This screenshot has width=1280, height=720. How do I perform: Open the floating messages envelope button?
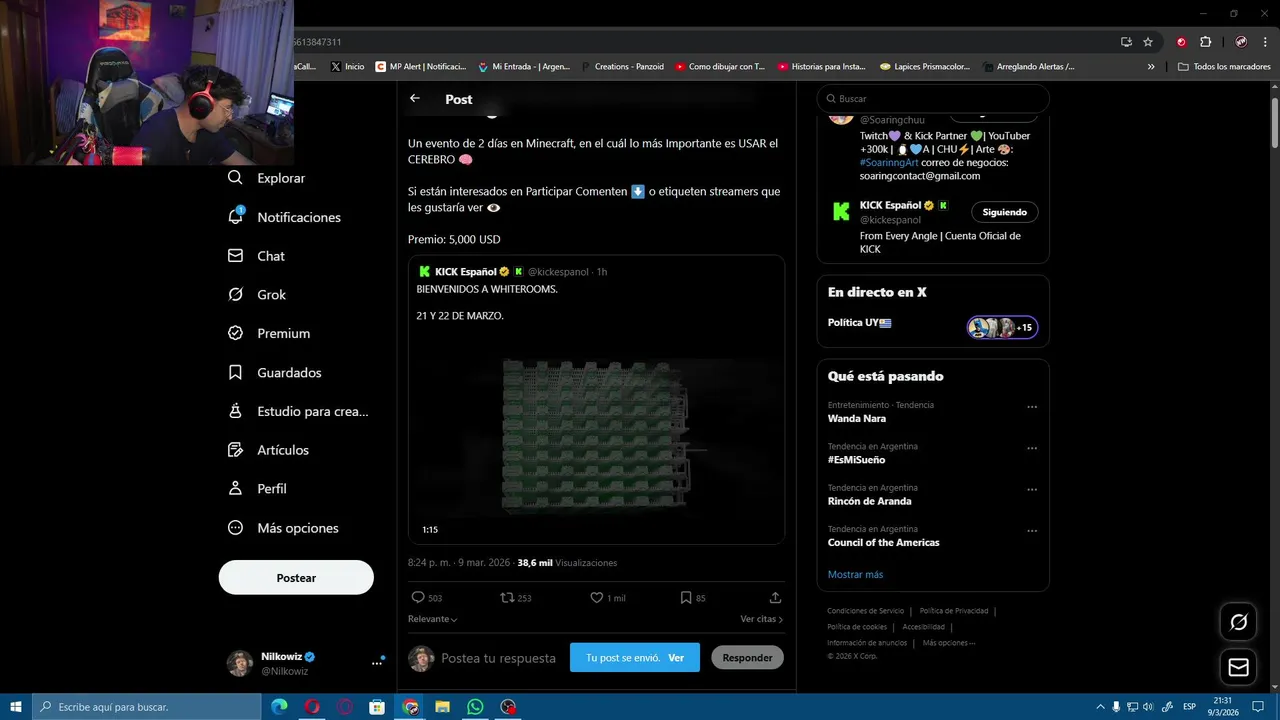[x=1238, y=667]
